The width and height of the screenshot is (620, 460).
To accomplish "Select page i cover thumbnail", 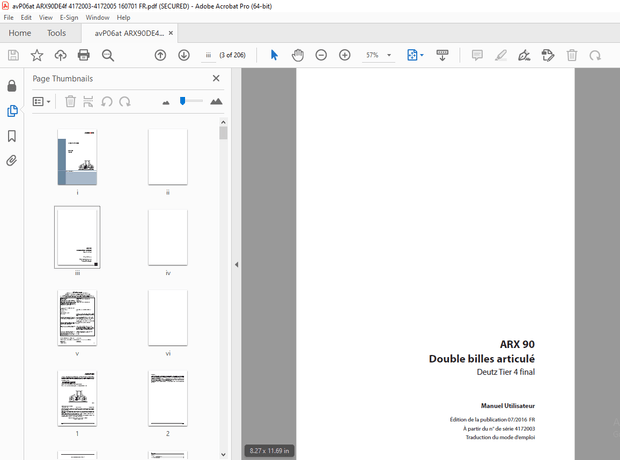I will click(77, 157).
